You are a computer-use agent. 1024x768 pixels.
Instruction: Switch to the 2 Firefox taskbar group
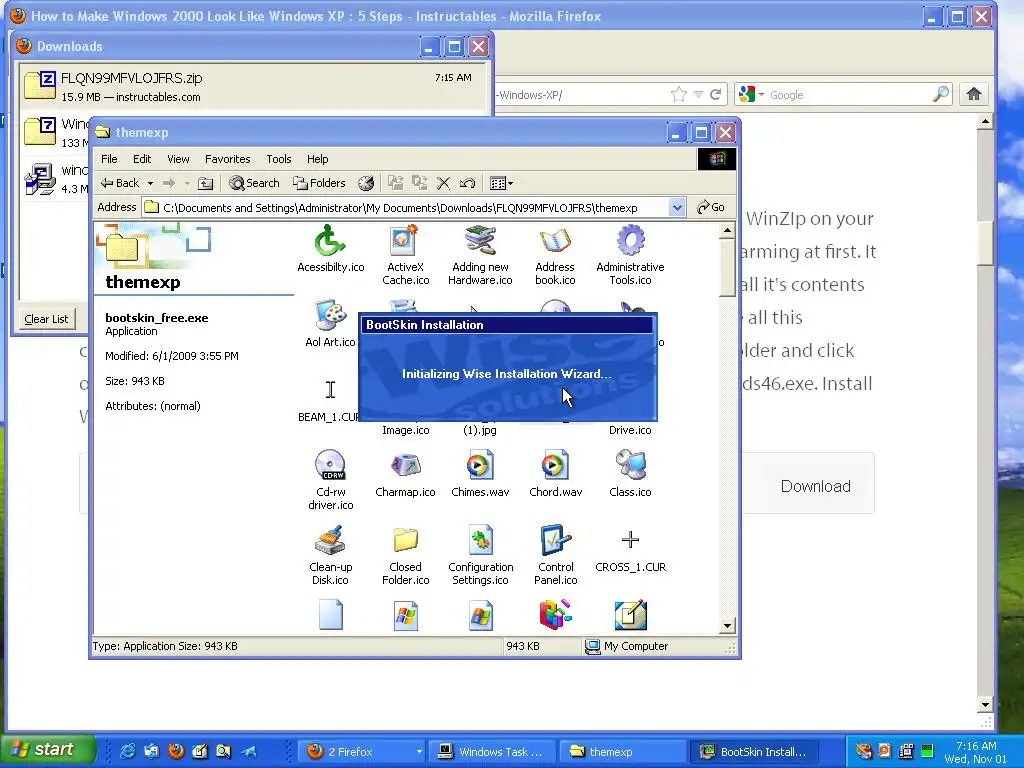click(x=361, y=752)
